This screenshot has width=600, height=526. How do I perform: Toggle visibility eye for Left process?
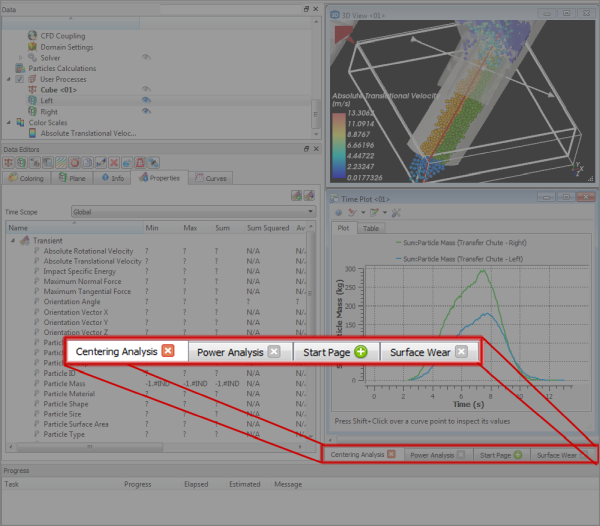click(146, 100)
